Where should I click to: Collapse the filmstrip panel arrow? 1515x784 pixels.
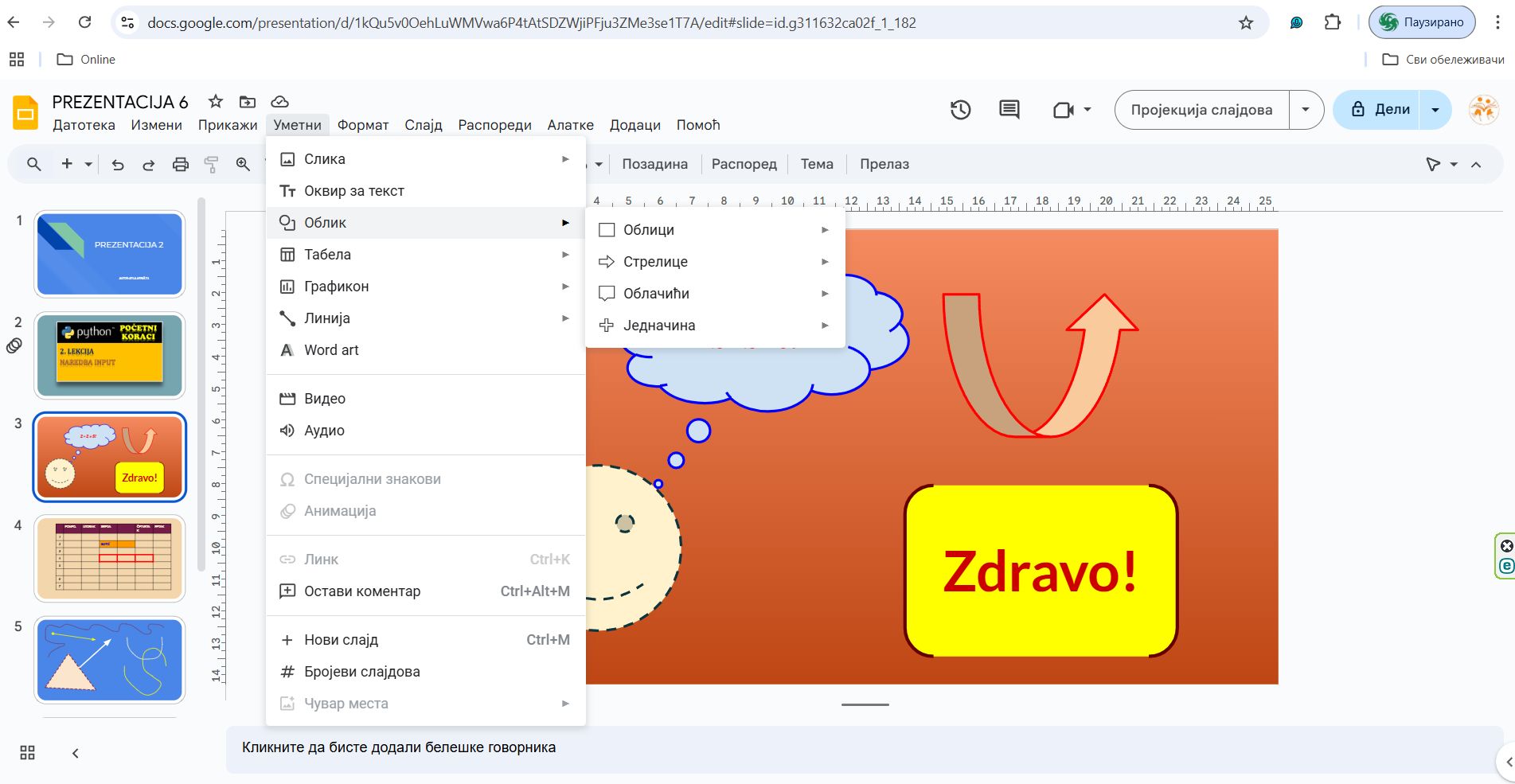click(76, 753)
